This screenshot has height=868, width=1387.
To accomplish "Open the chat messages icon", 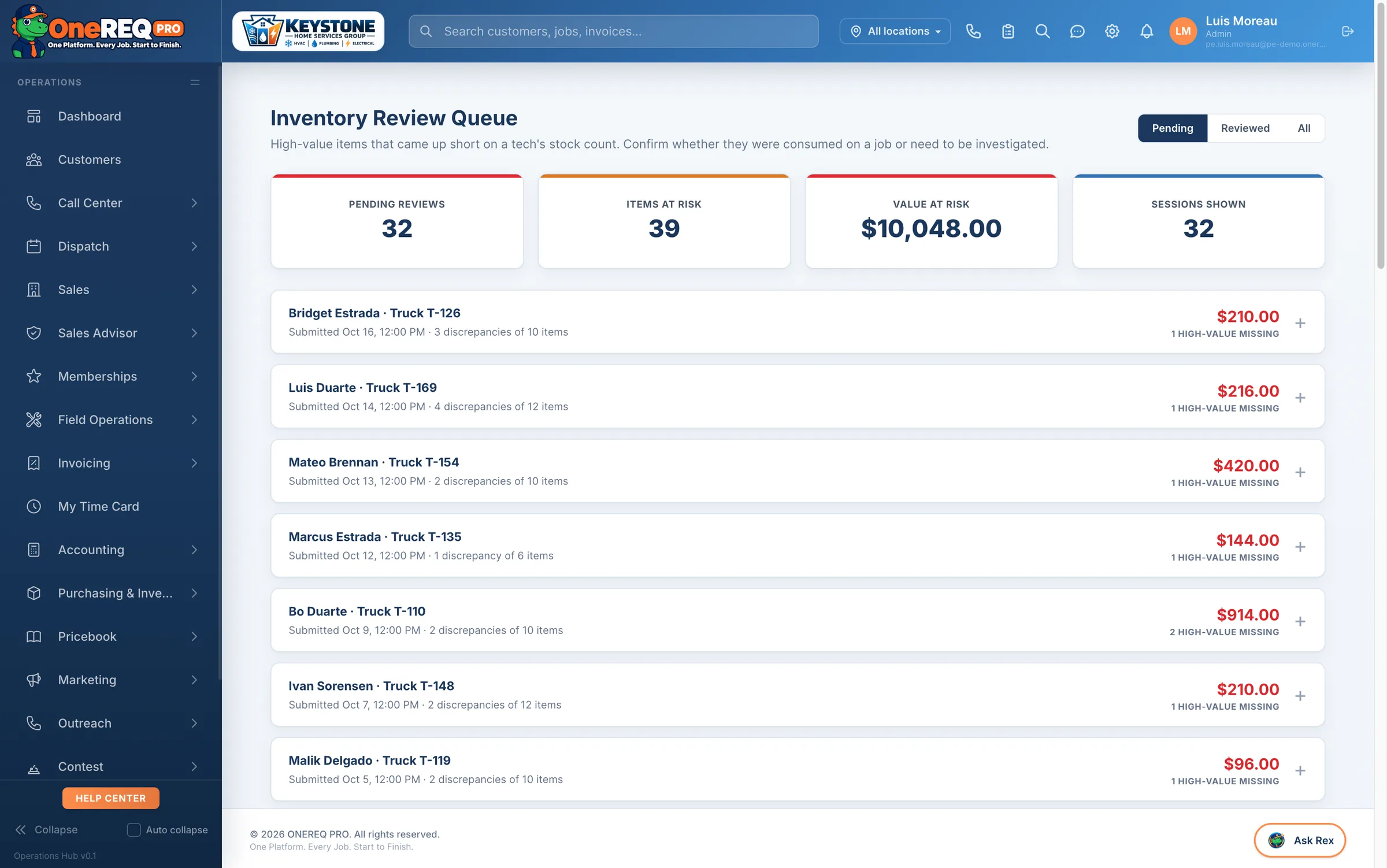I will point(1077,31).
